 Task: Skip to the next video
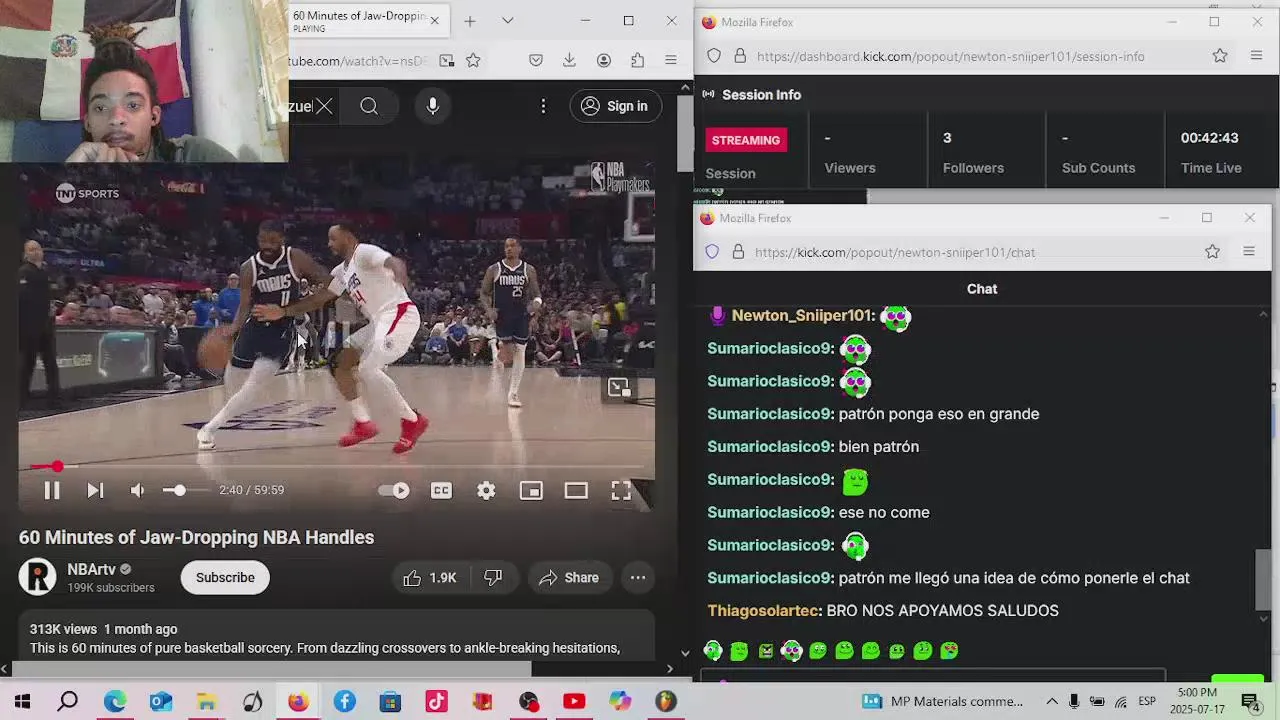[95, 490]
